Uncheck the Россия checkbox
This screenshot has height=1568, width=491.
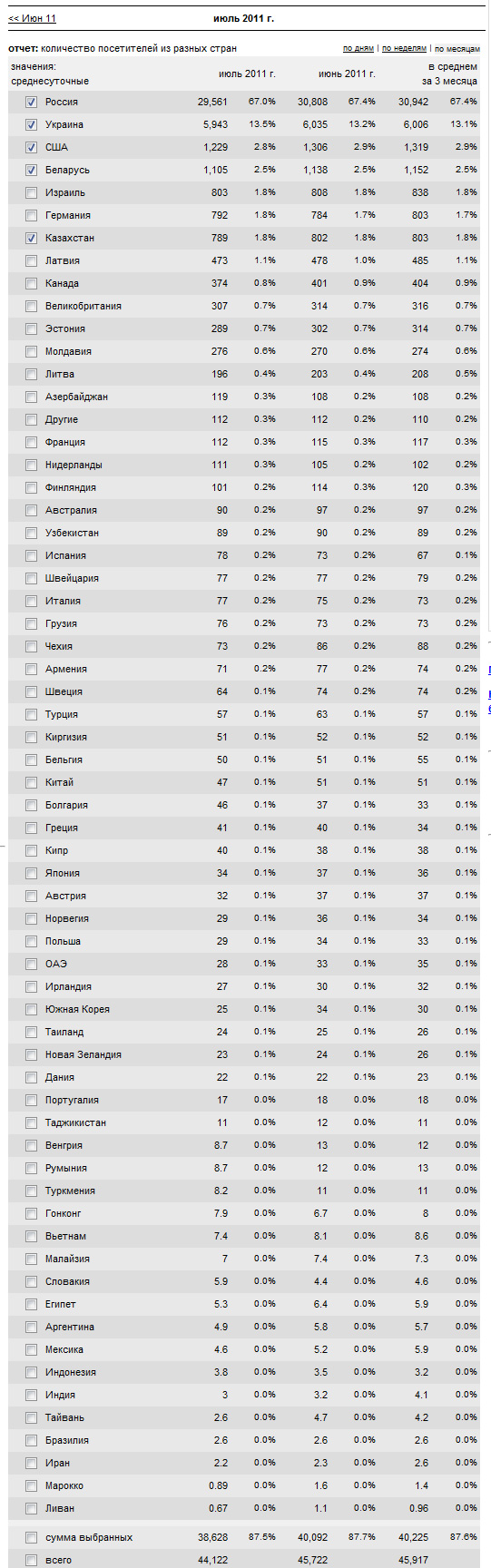[32, 103]
